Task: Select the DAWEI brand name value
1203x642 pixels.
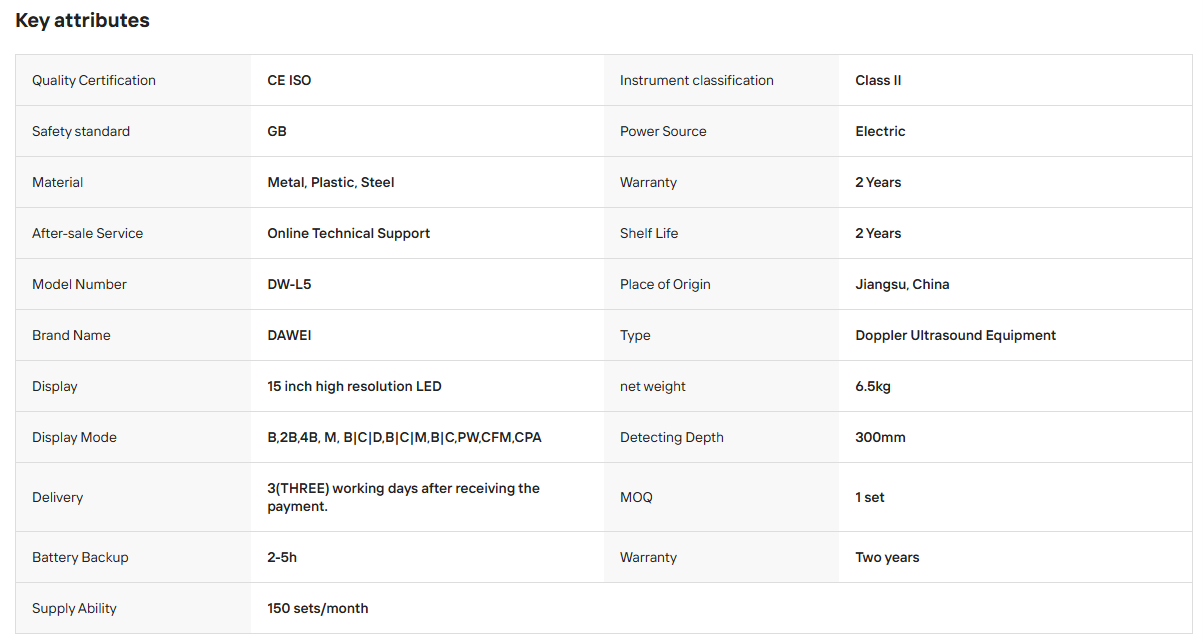Action: coord(289,335)
